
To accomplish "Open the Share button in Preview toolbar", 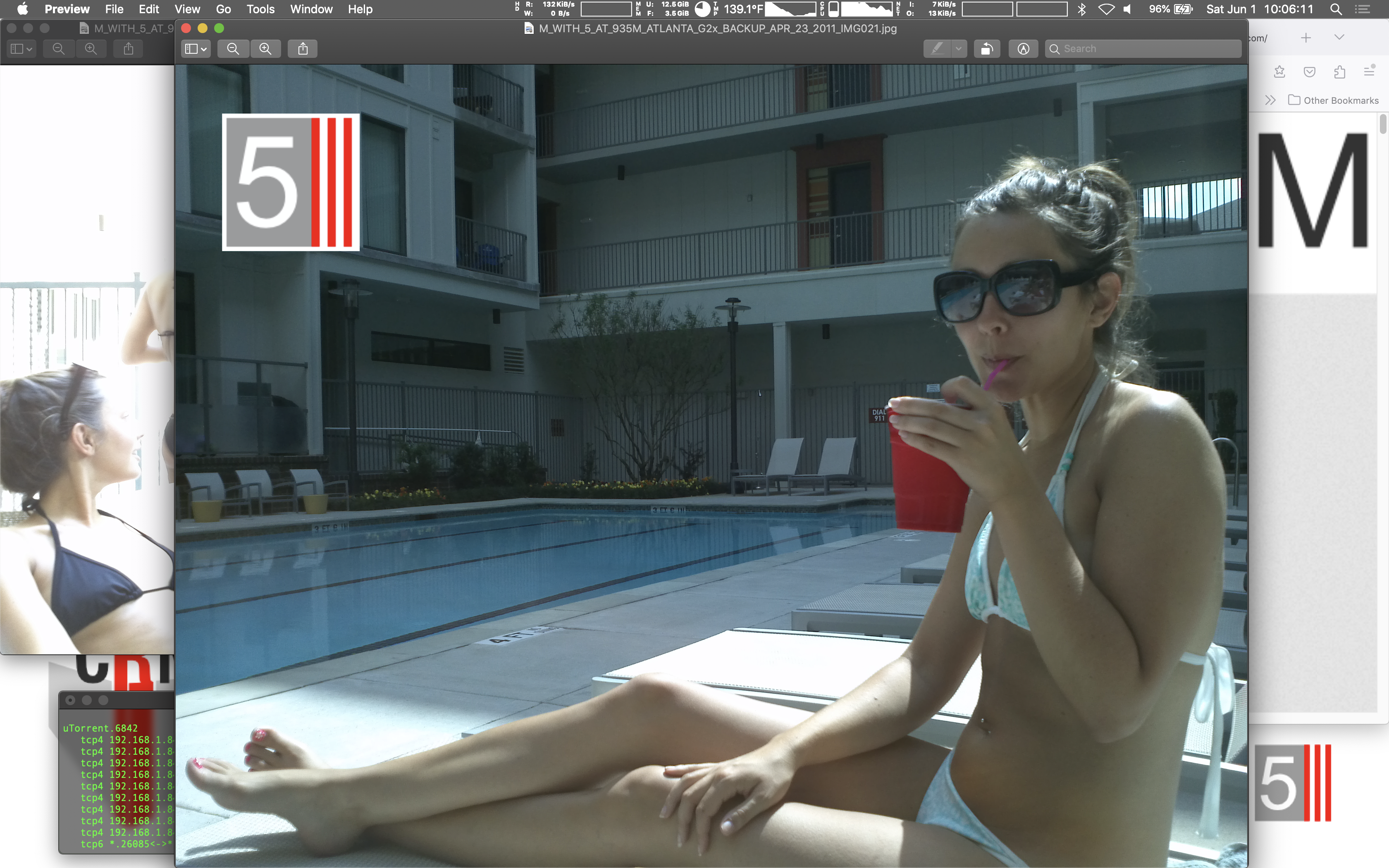I will coord(303,49).
